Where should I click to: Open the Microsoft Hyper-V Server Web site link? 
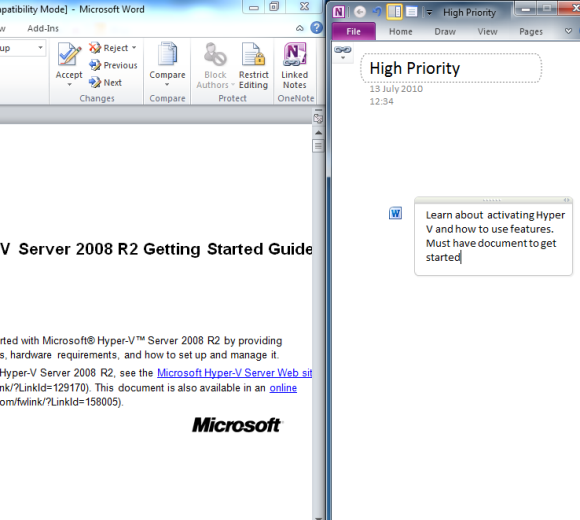[235, 373]
